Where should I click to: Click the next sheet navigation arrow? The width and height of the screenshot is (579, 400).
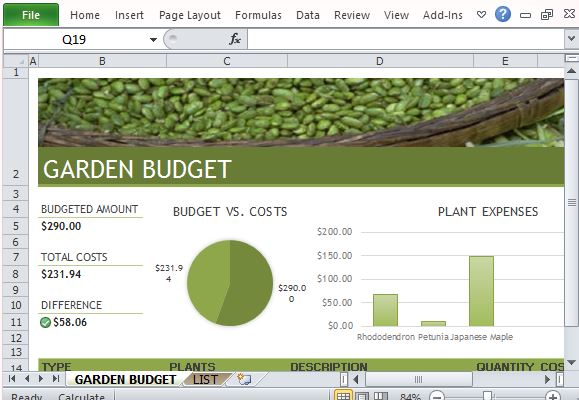[41, 379]
